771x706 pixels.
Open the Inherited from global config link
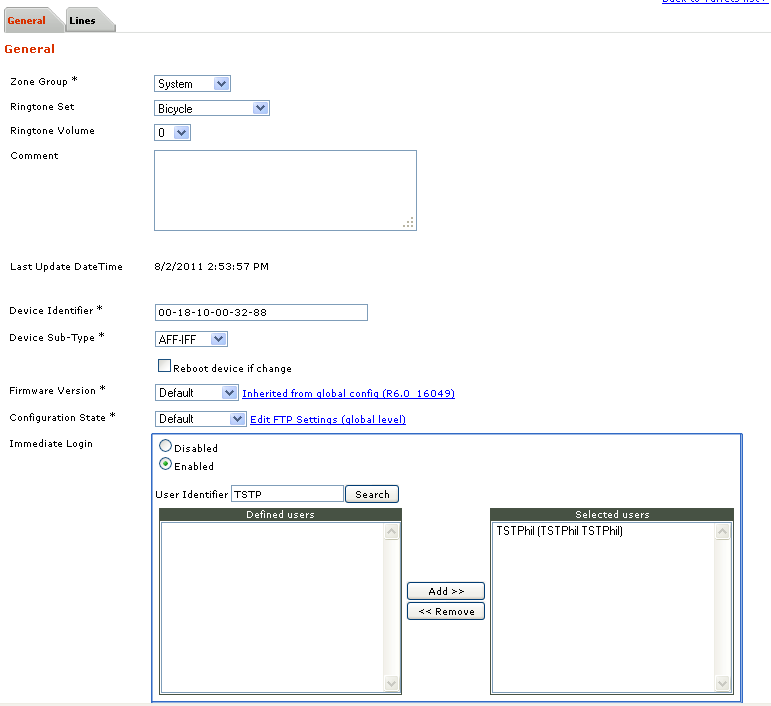(x=348, y=393)
